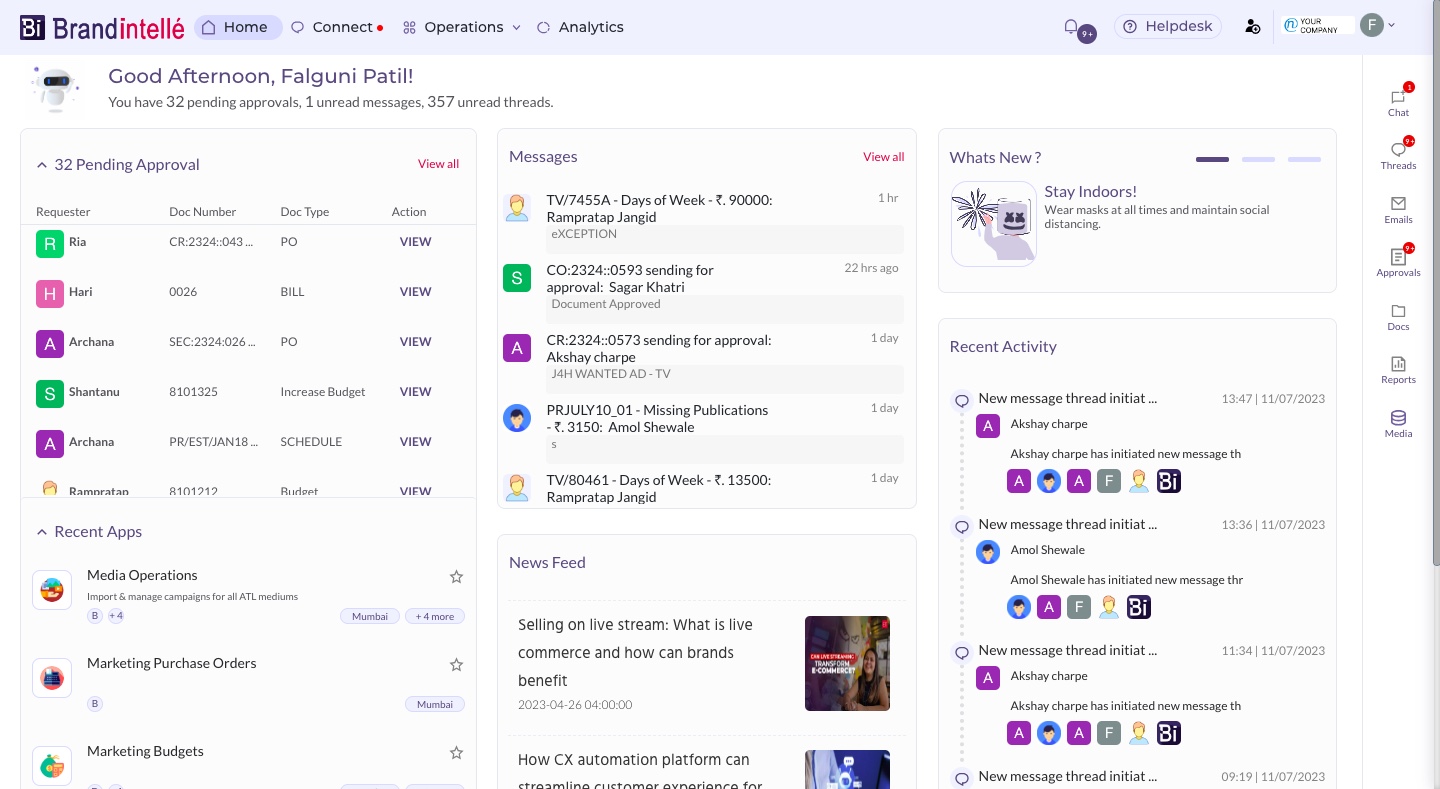Star the Marketing Budgets app

(456, 753)
